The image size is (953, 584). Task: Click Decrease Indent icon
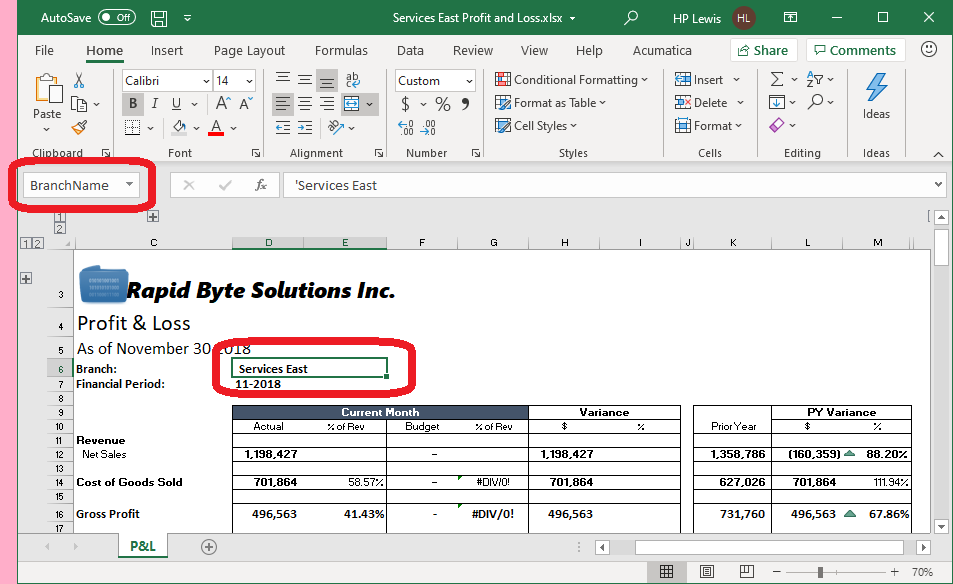click(283, 128)
